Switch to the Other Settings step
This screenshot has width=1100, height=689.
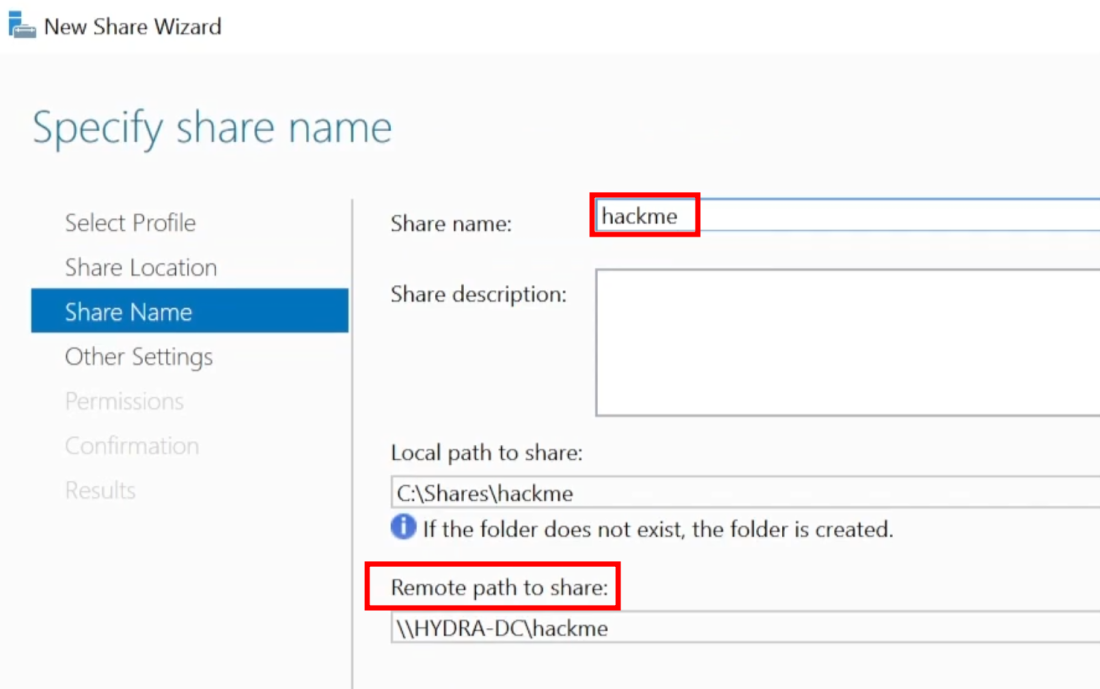[139, 357]
